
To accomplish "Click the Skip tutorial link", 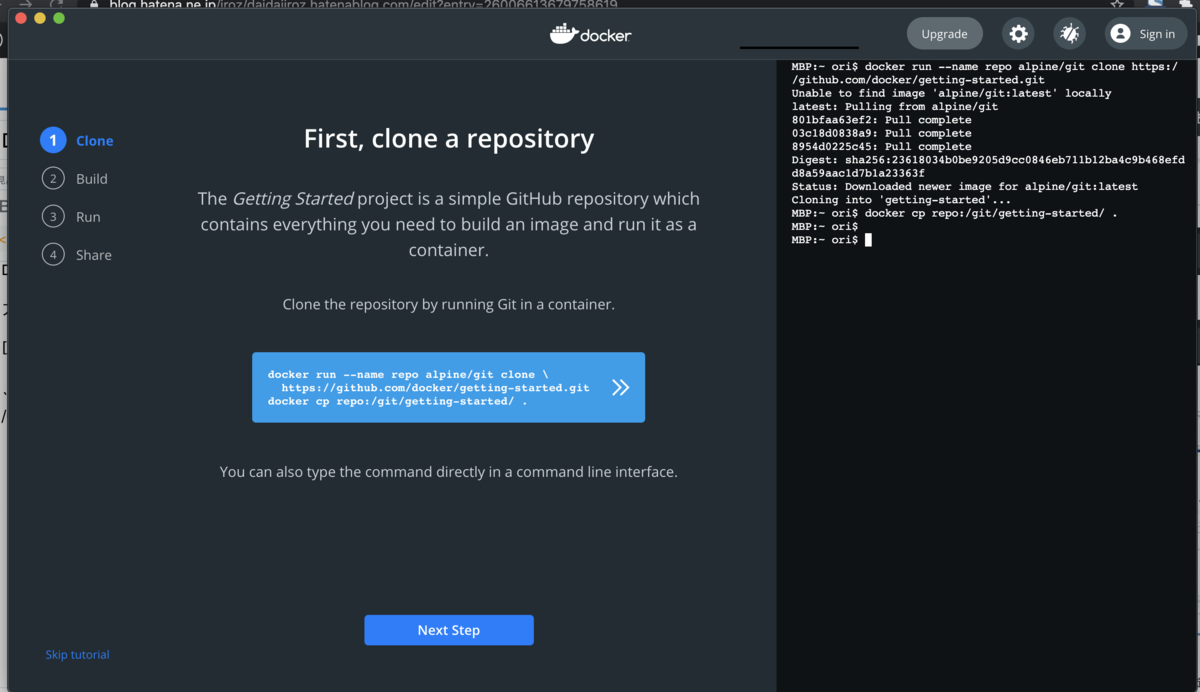I will click(x=77, y=654).
